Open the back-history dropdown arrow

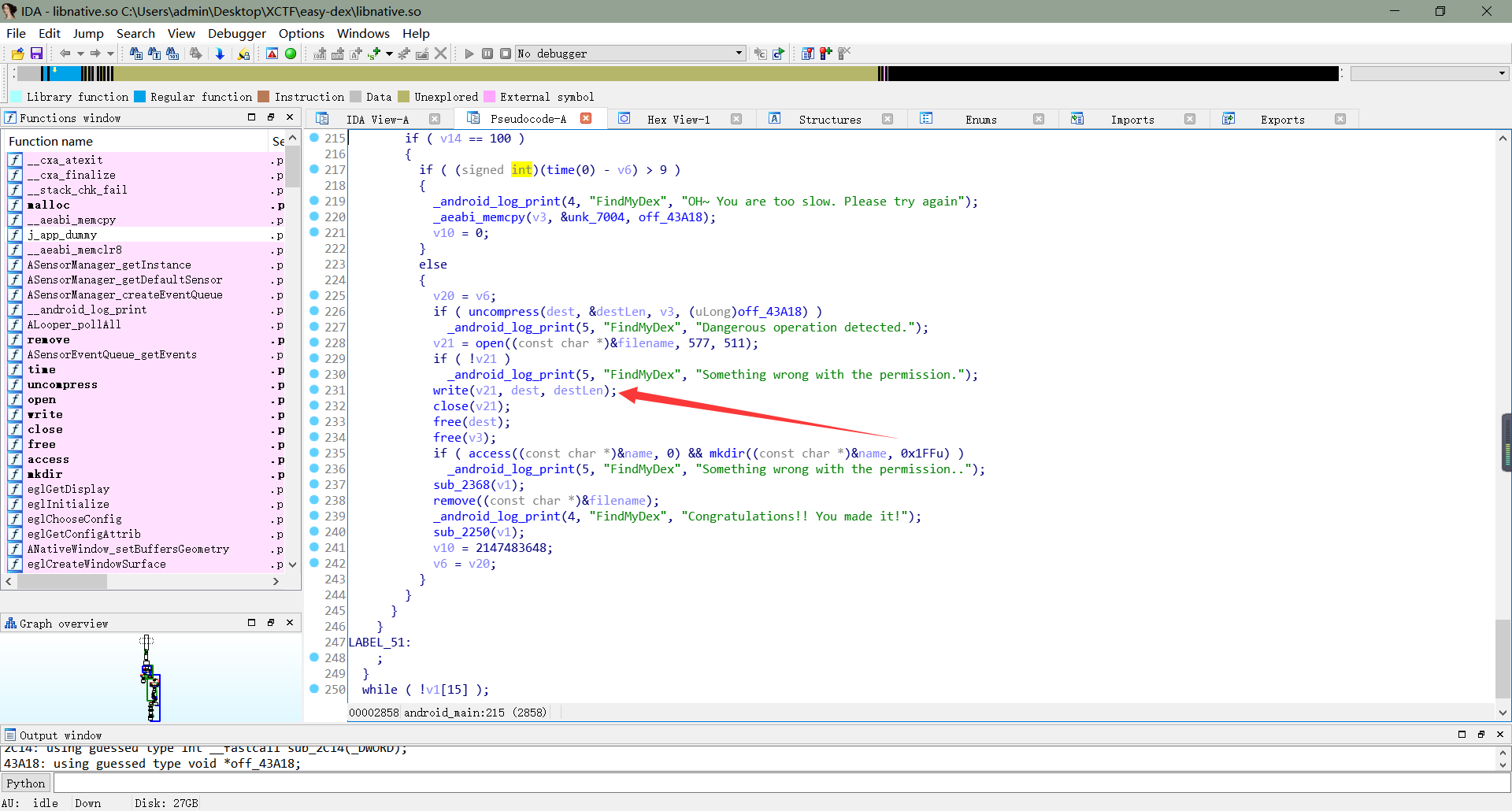(x=80, y=54)
